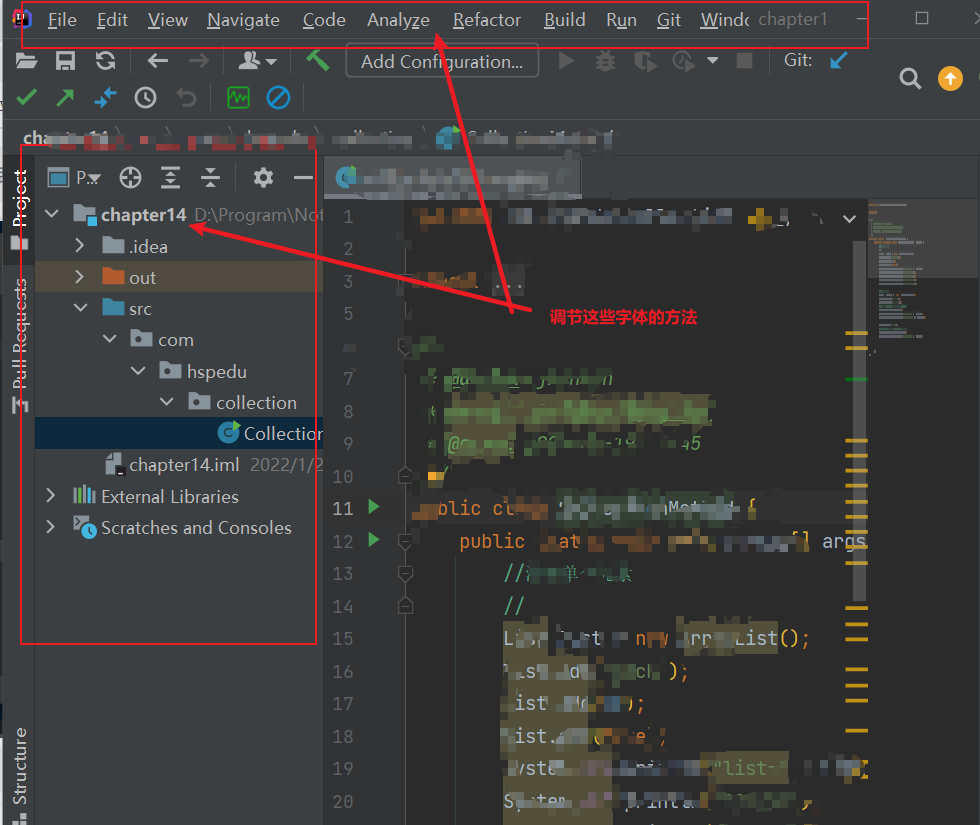
Task: Click Expand All in project panel
Action: [170, 178]
